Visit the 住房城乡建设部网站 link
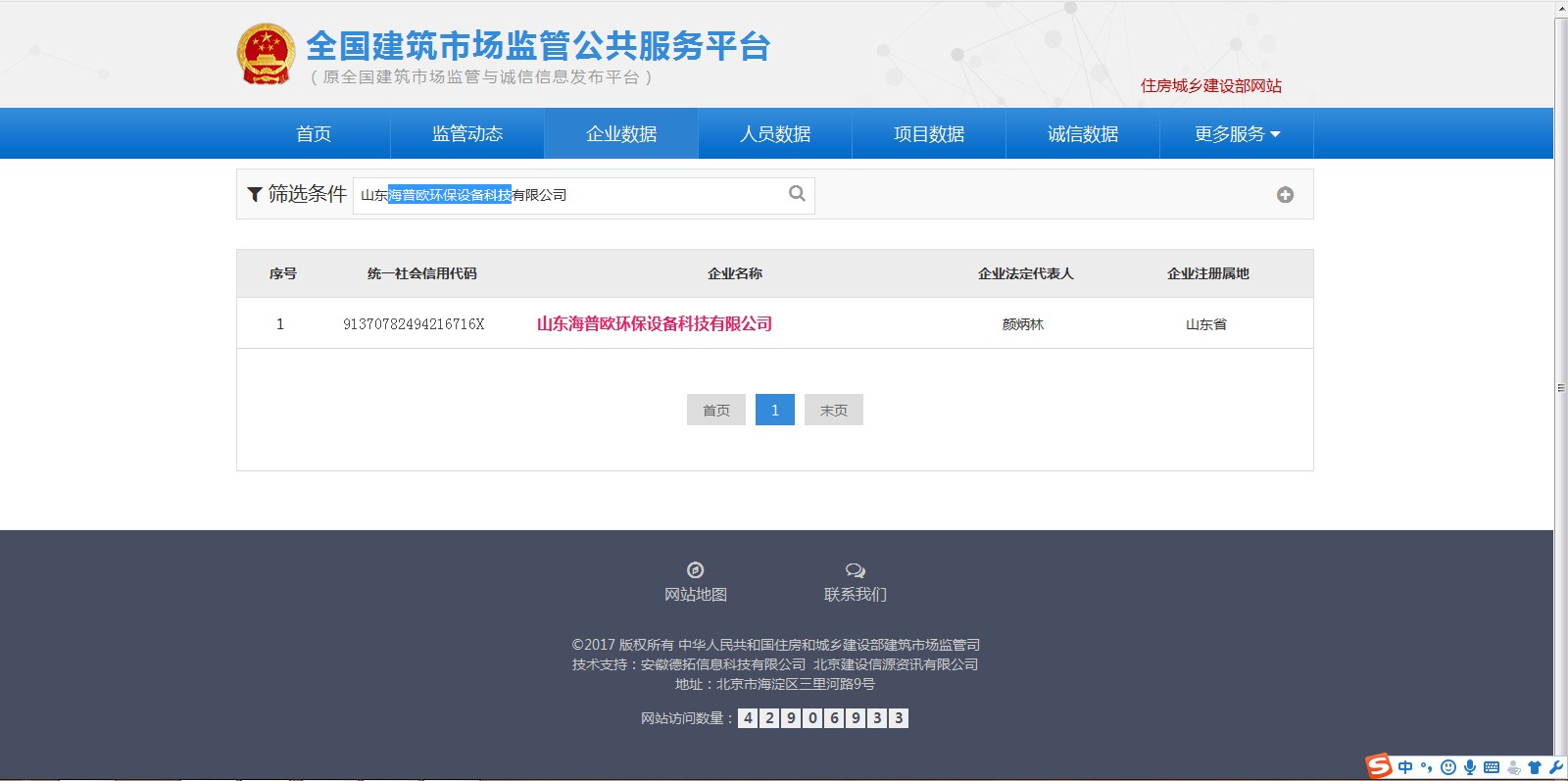This screenshot has width=1568, height=781. 1210,86
